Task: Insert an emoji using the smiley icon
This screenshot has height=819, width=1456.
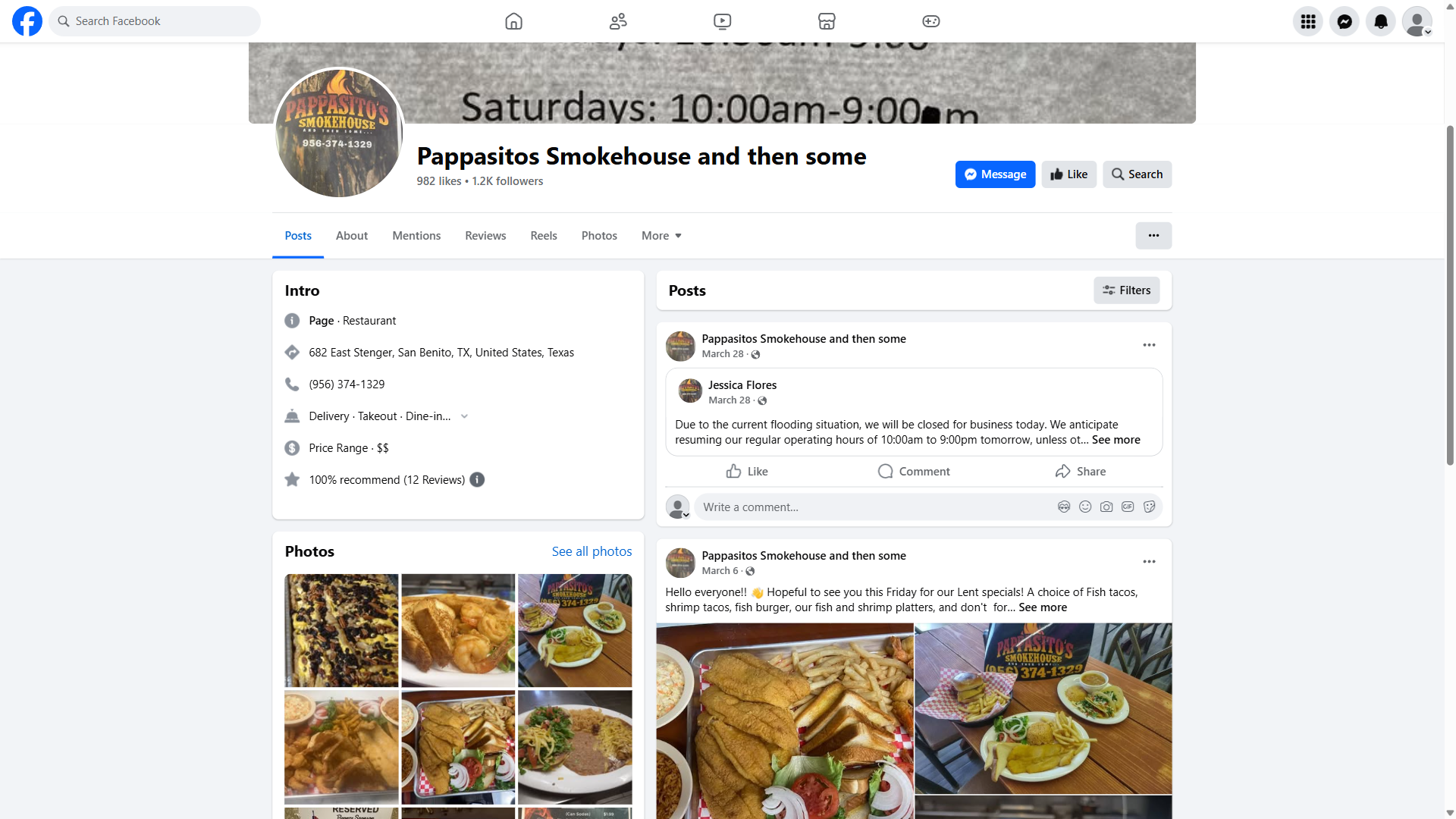Action: click(x=1085, y=507)
